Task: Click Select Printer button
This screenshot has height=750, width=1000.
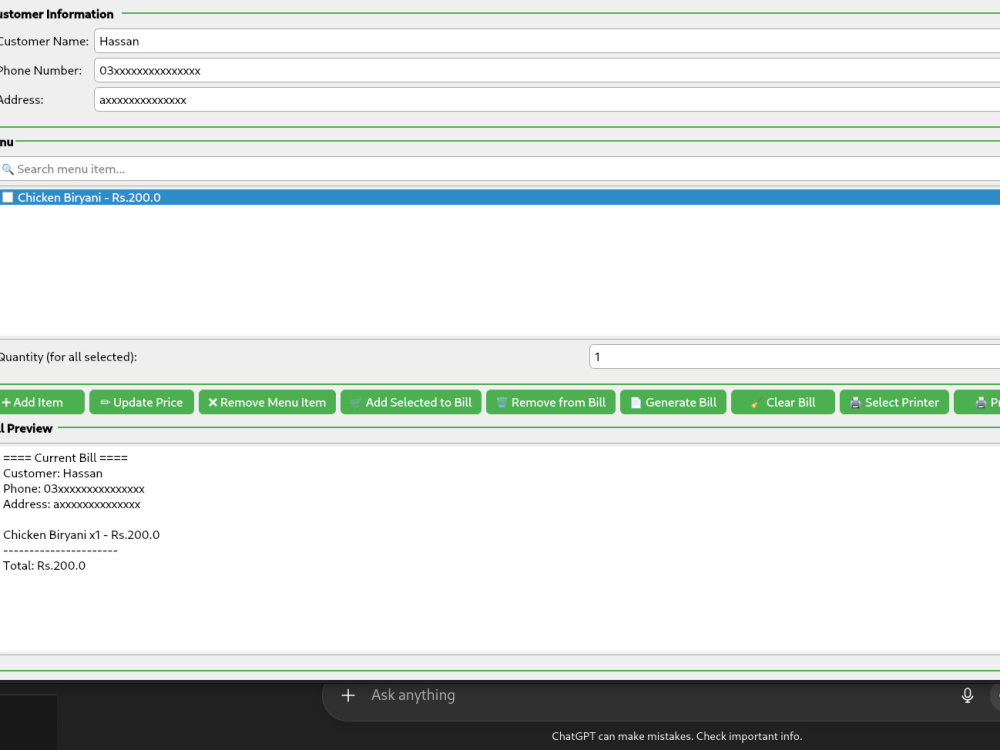Action: 895,402
